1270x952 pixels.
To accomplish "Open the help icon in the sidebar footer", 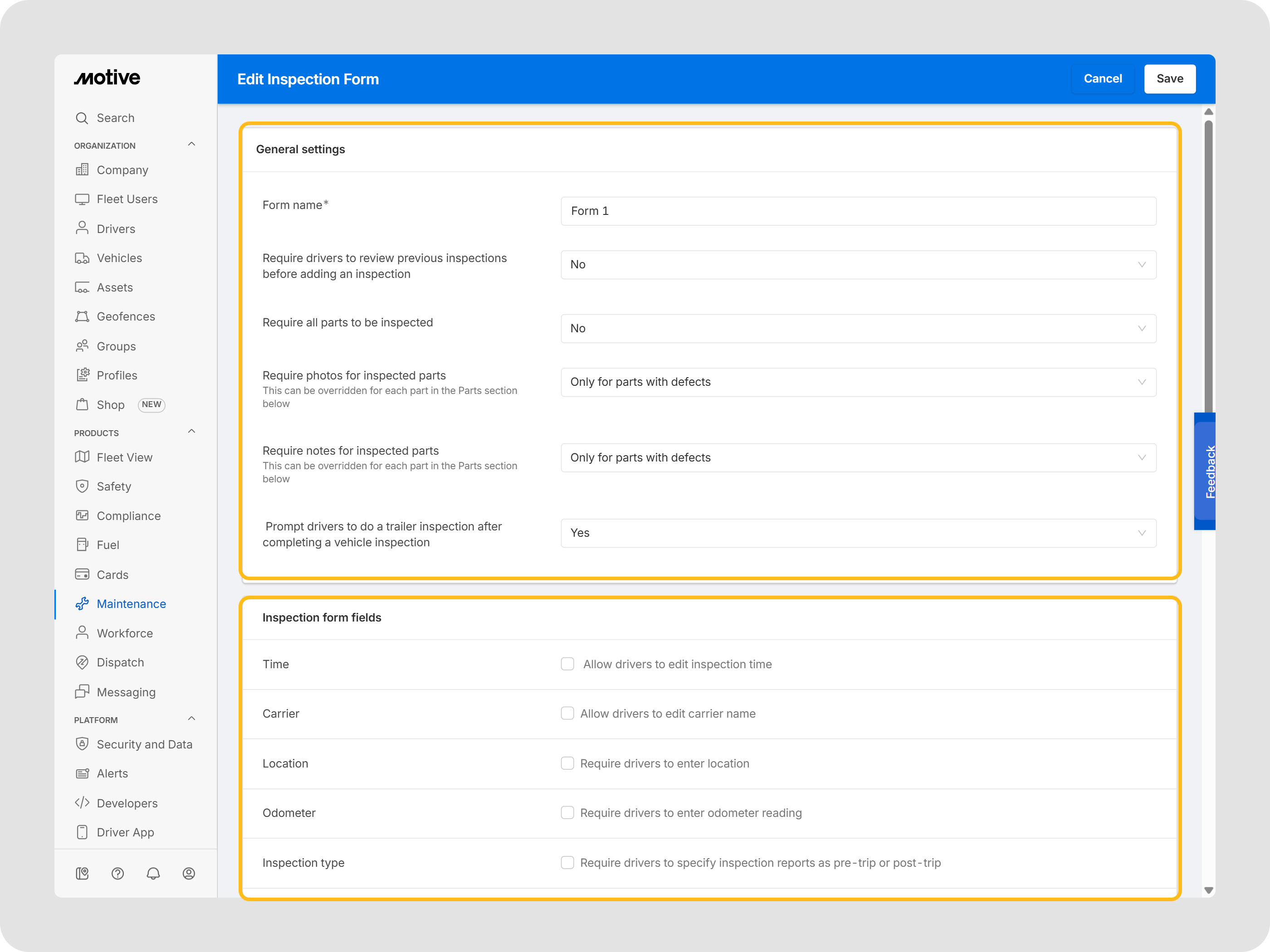I will [117, 874].
